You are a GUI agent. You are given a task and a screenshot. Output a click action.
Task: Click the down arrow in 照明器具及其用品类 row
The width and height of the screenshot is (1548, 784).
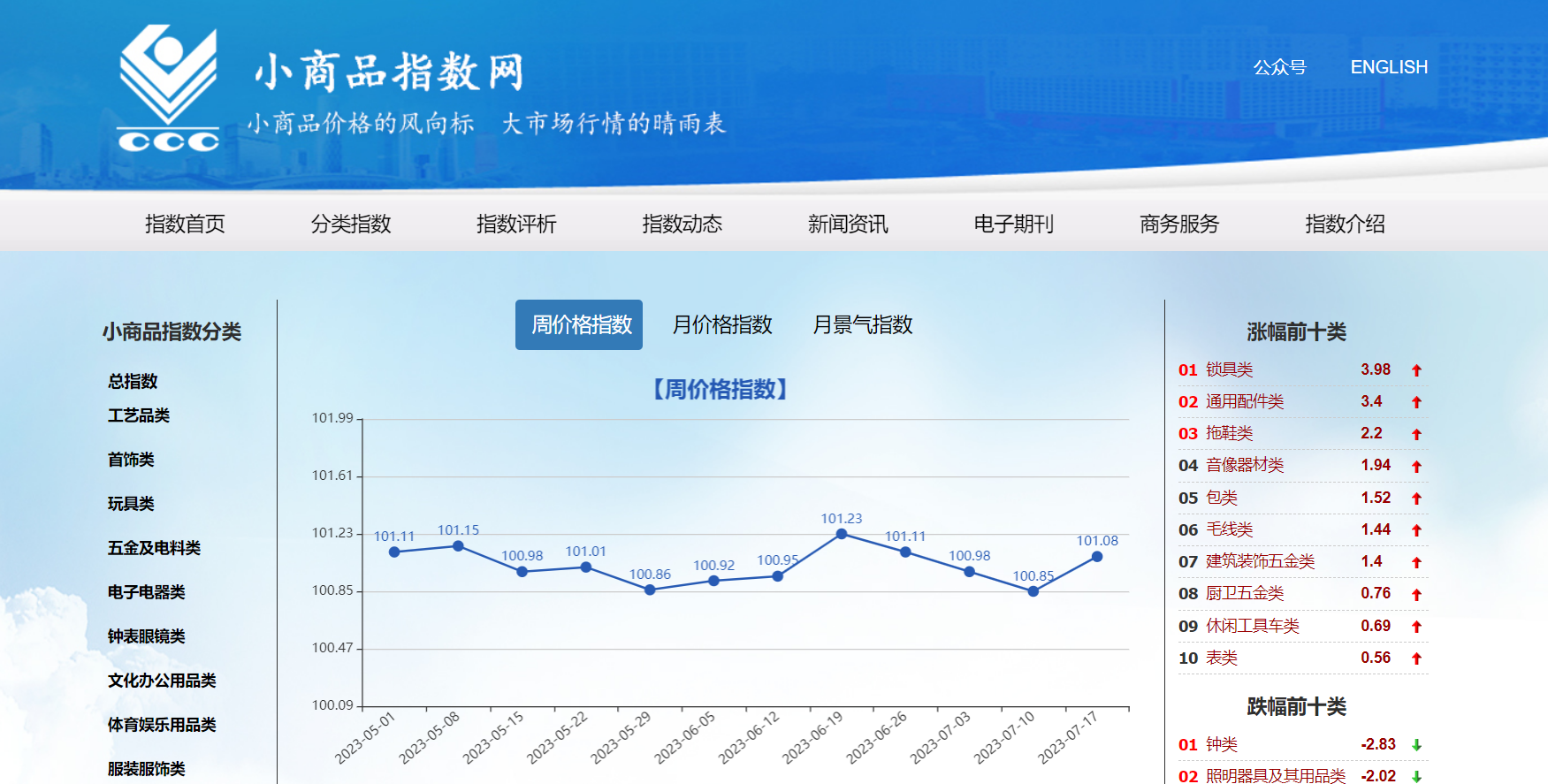(x=1416, y=776)
